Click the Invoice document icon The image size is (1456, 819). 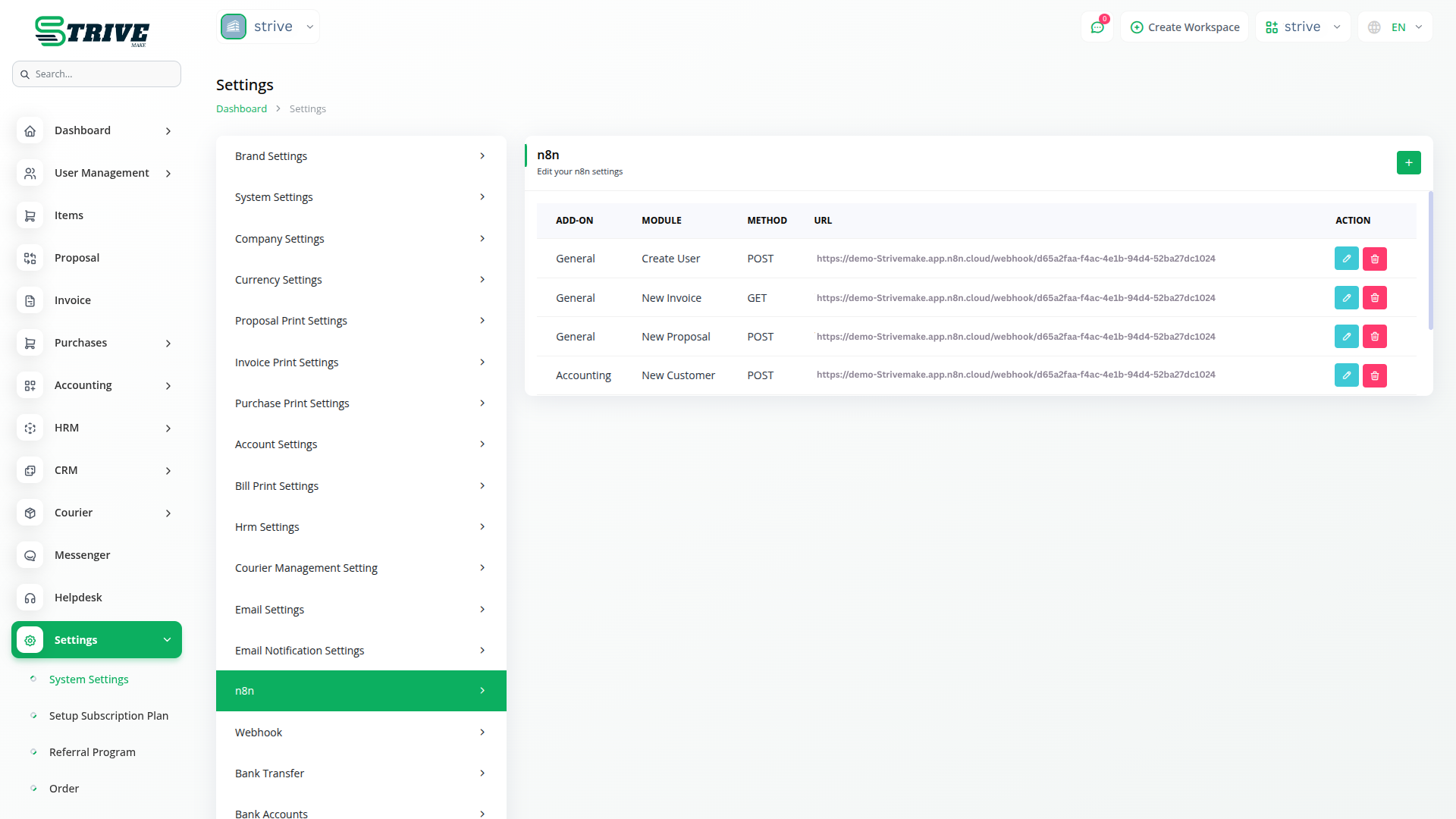(x=30, y=300)
